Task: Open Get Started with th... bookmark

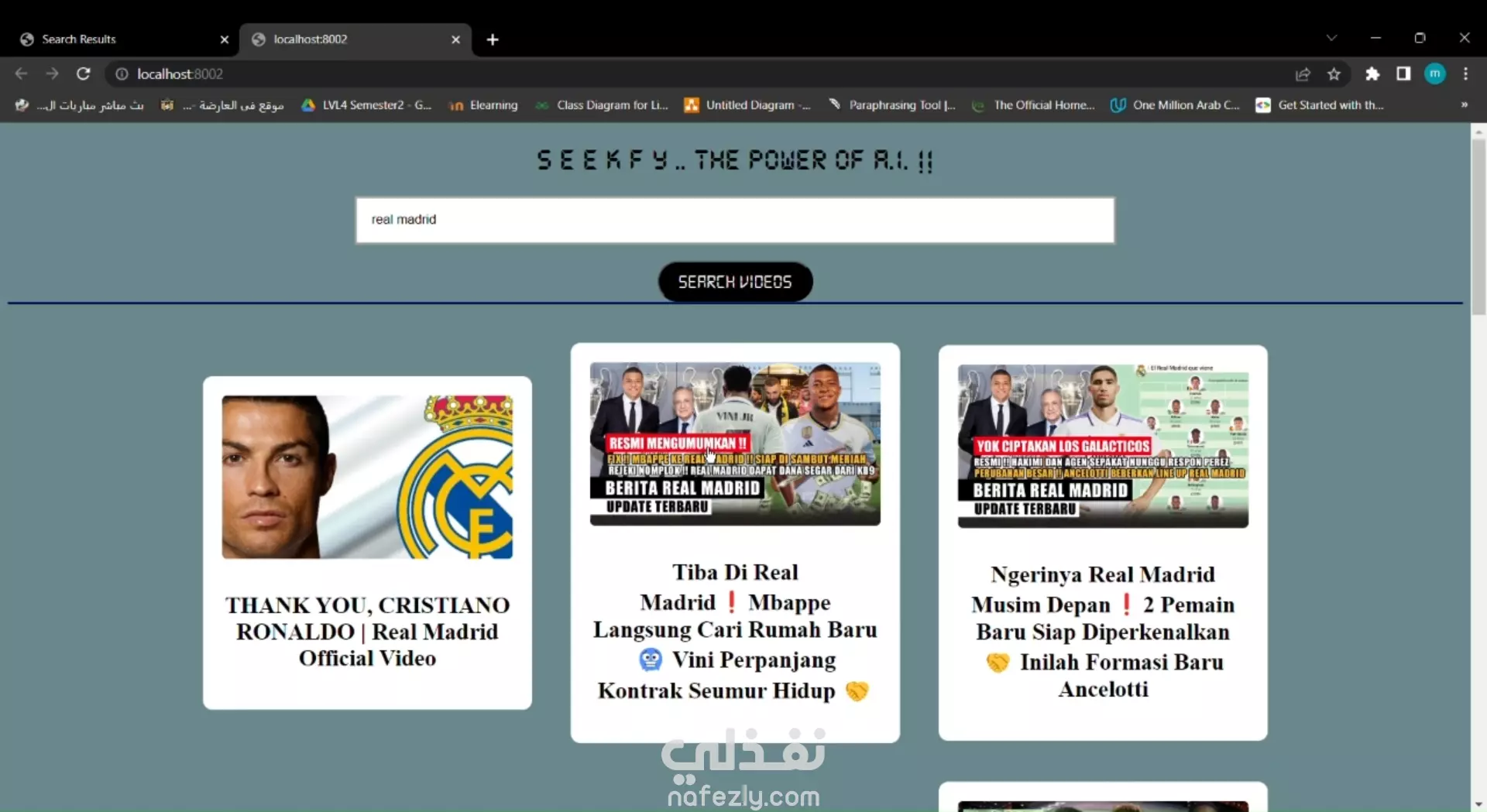Action: pyautogui.click(x=1320, y=104)
